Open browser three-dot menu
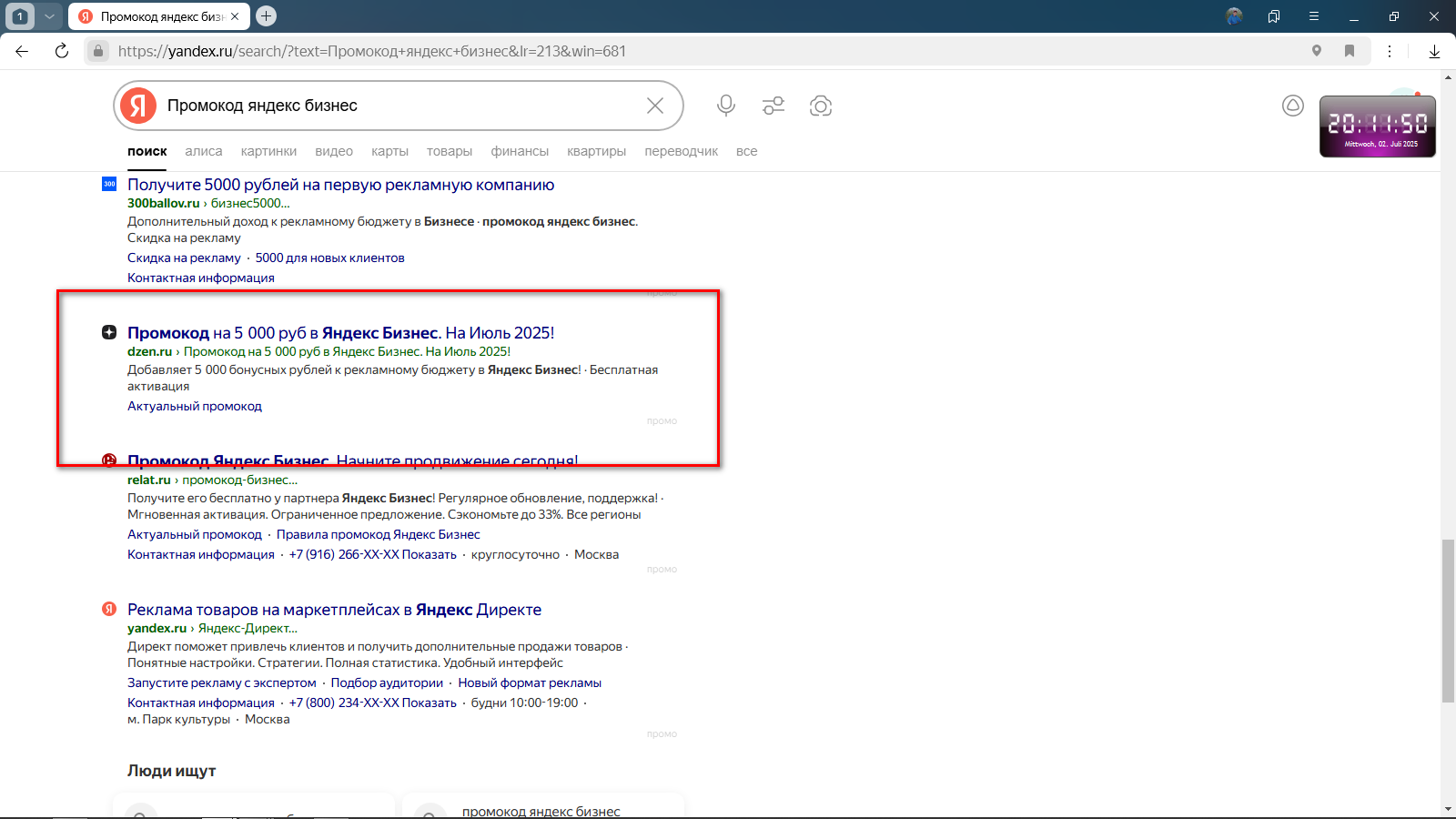Image resolution: width=1456 pixels, height=819 pixels. (1390, 51)
